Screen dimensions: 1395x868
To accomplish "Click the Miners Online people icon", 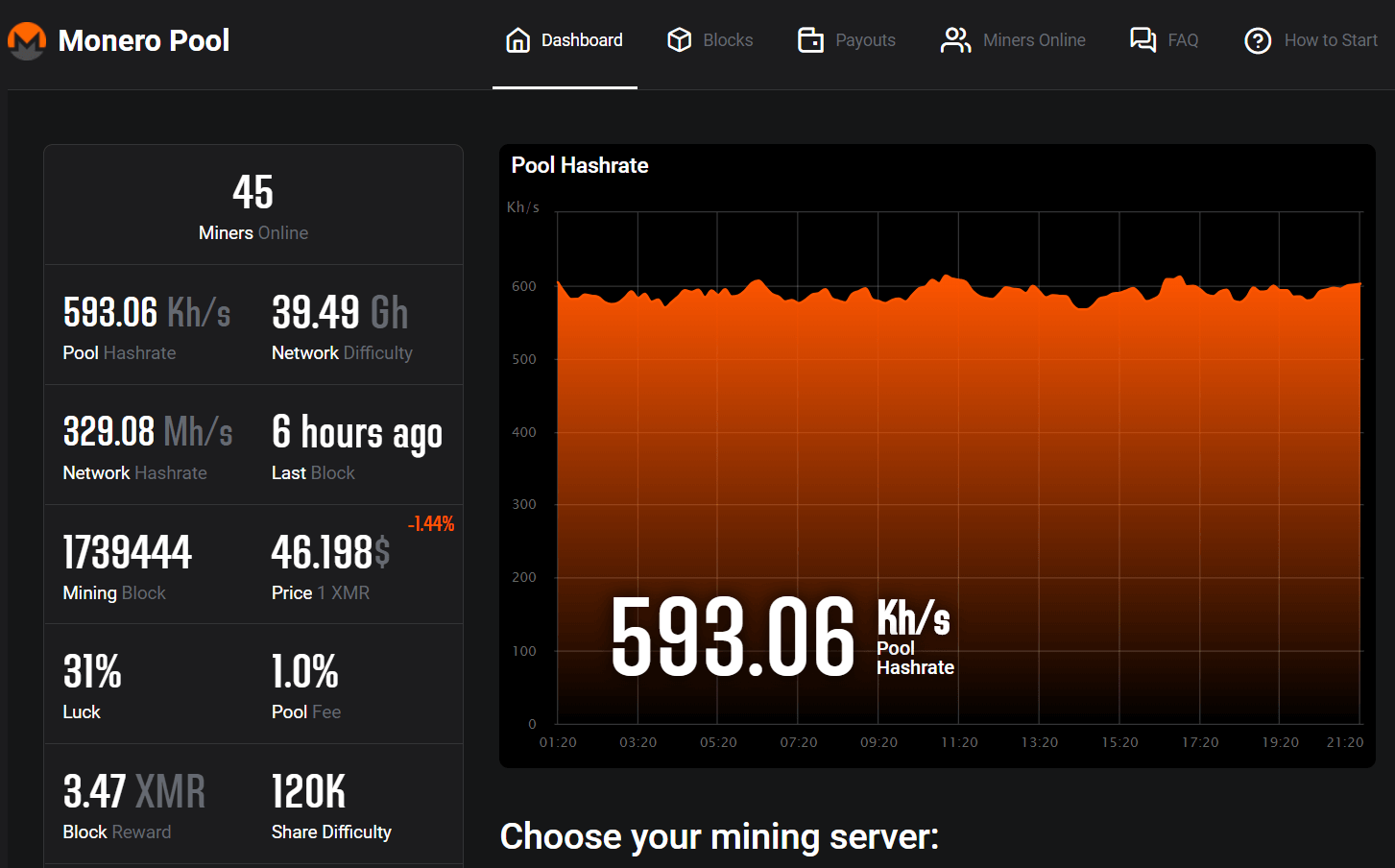I will pos(955,40).
